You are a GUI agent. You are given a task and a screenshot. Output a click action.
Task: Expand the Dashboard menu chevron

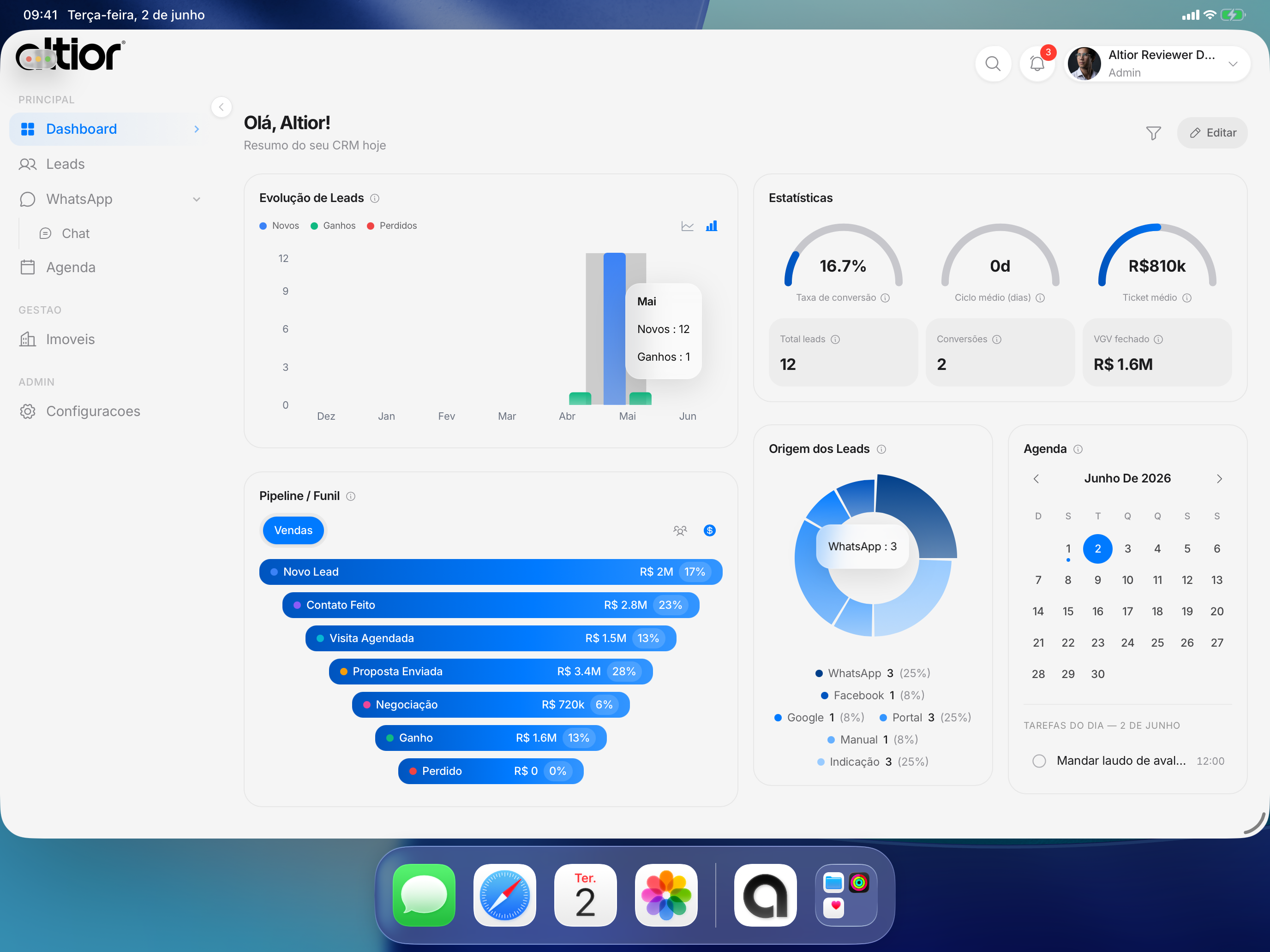click(196, 129)
